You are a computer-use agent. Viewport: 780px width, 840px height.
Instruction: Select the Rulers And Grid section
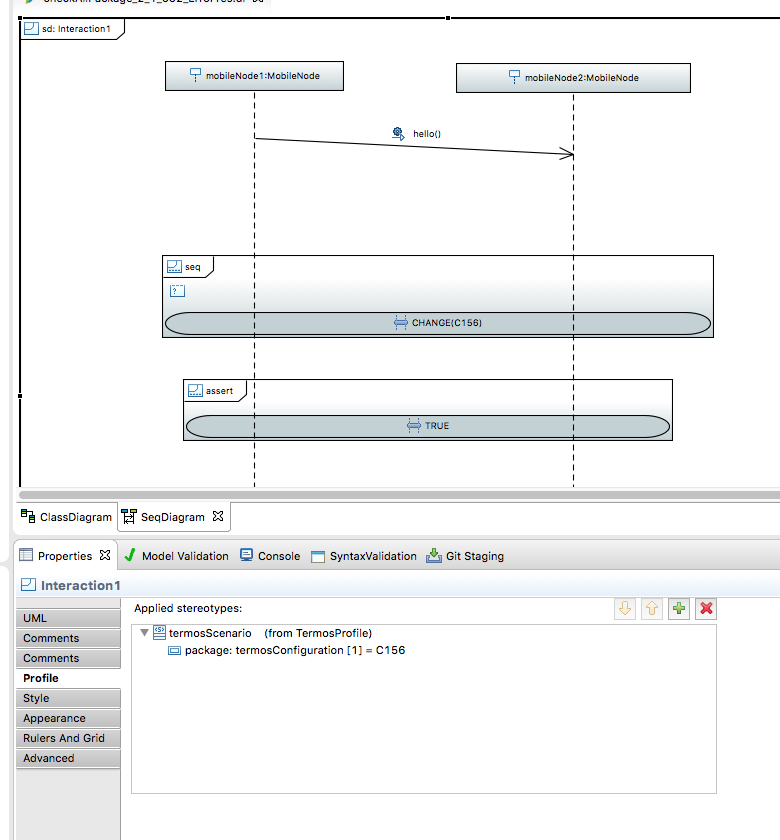pos(68,738)
